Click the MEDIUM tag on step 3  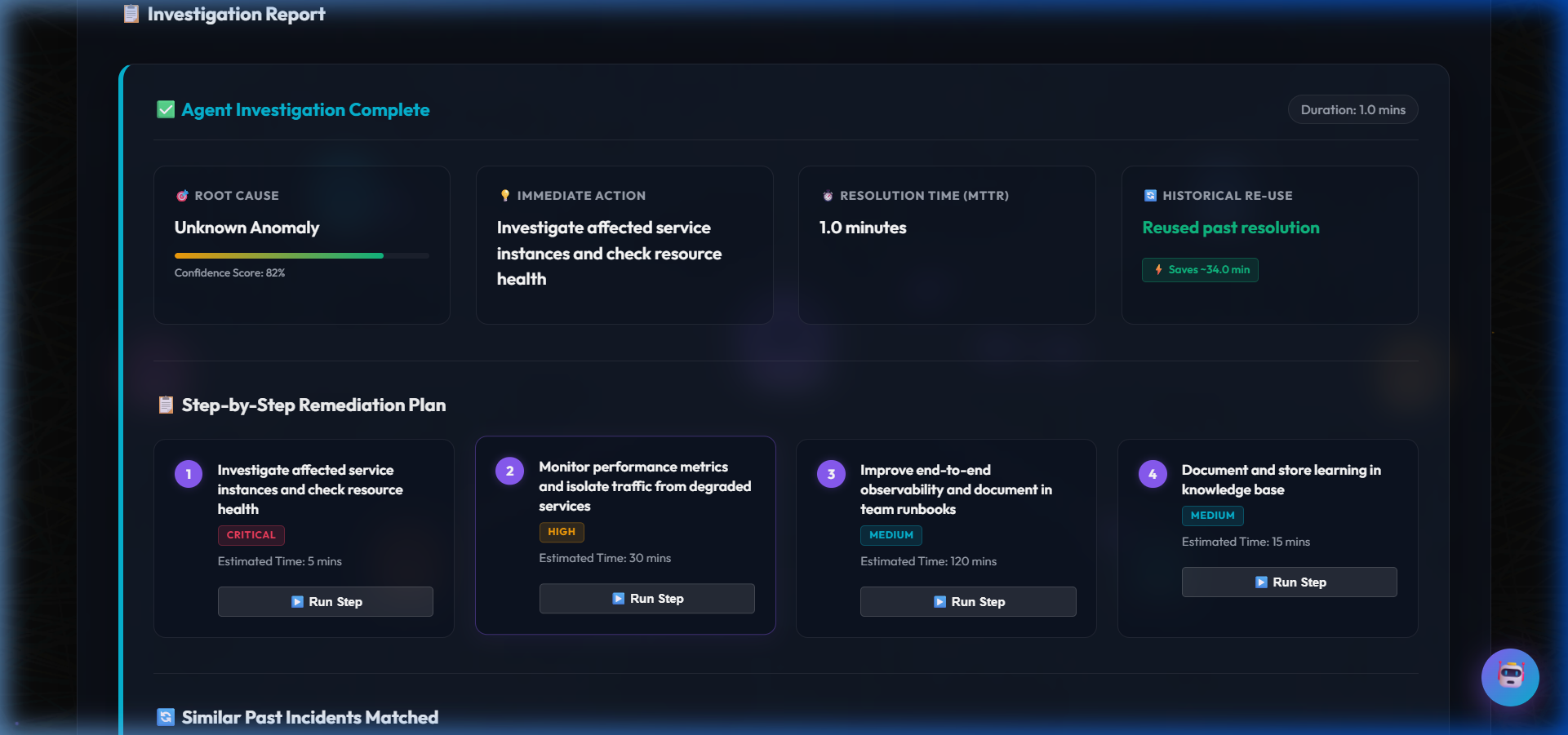[891, 535]
